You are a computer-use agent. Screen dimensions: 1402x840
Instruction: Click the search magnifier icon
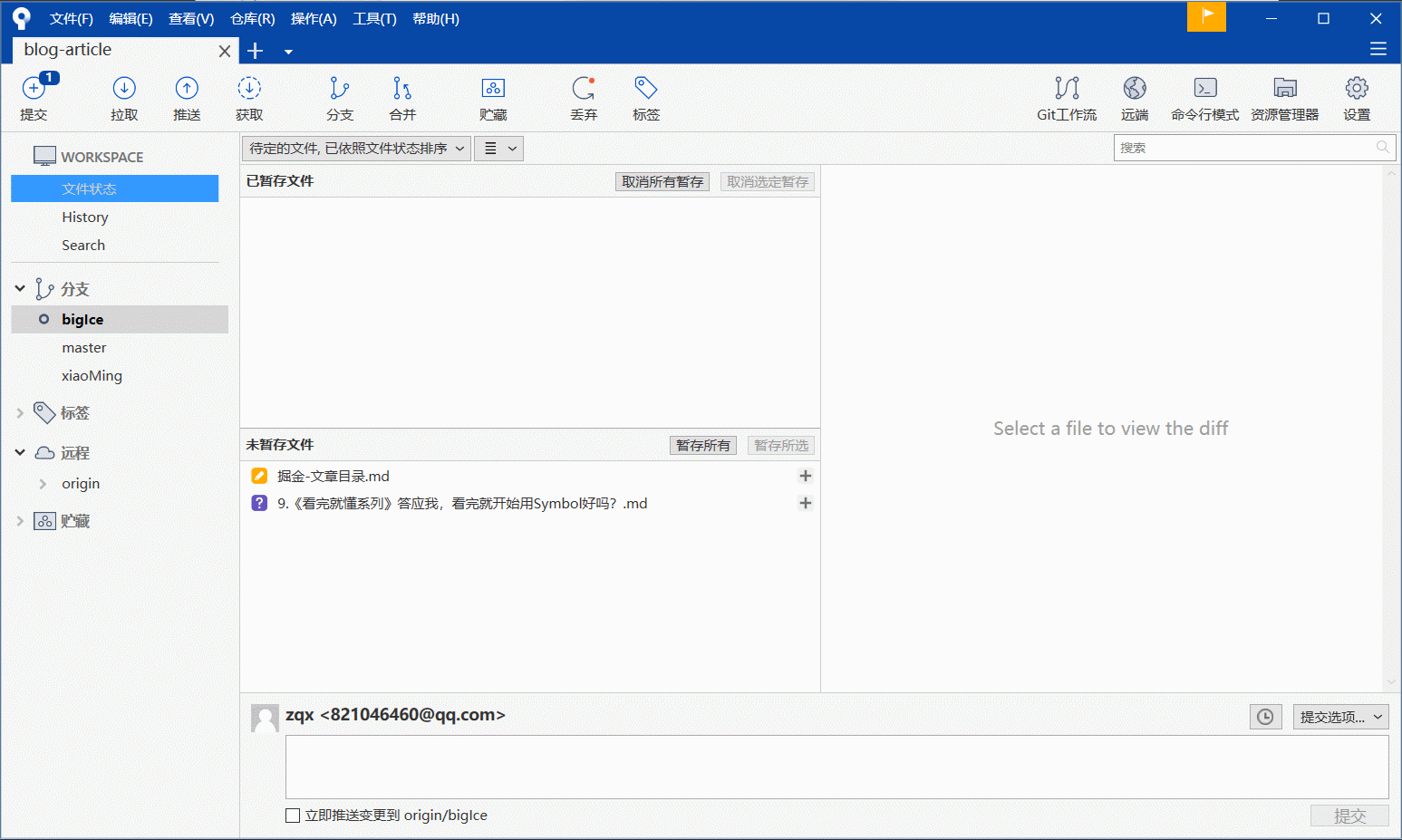[1382, 147]
